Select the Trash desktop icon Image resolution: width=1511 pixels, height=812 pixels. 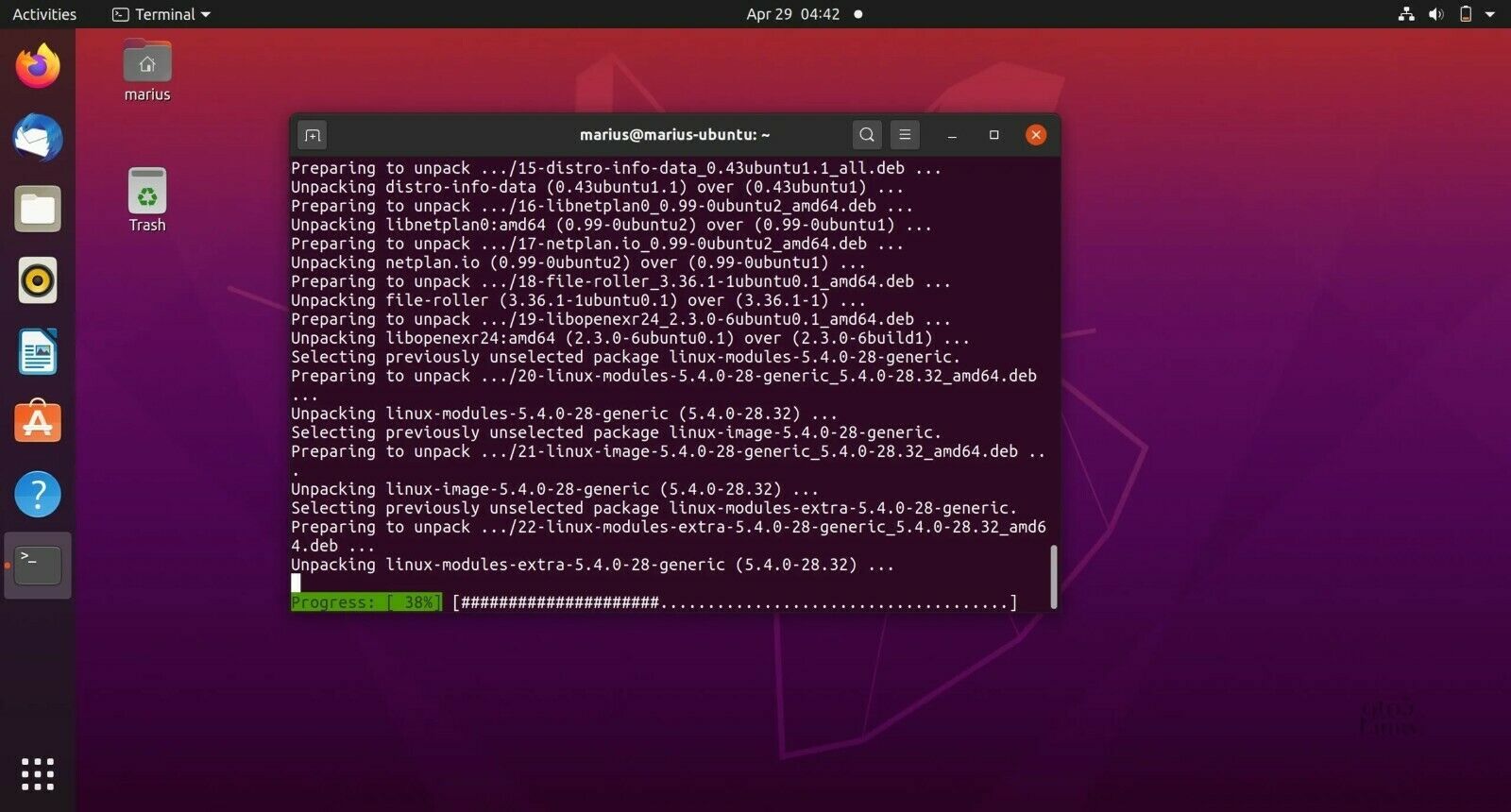(147, 200)
